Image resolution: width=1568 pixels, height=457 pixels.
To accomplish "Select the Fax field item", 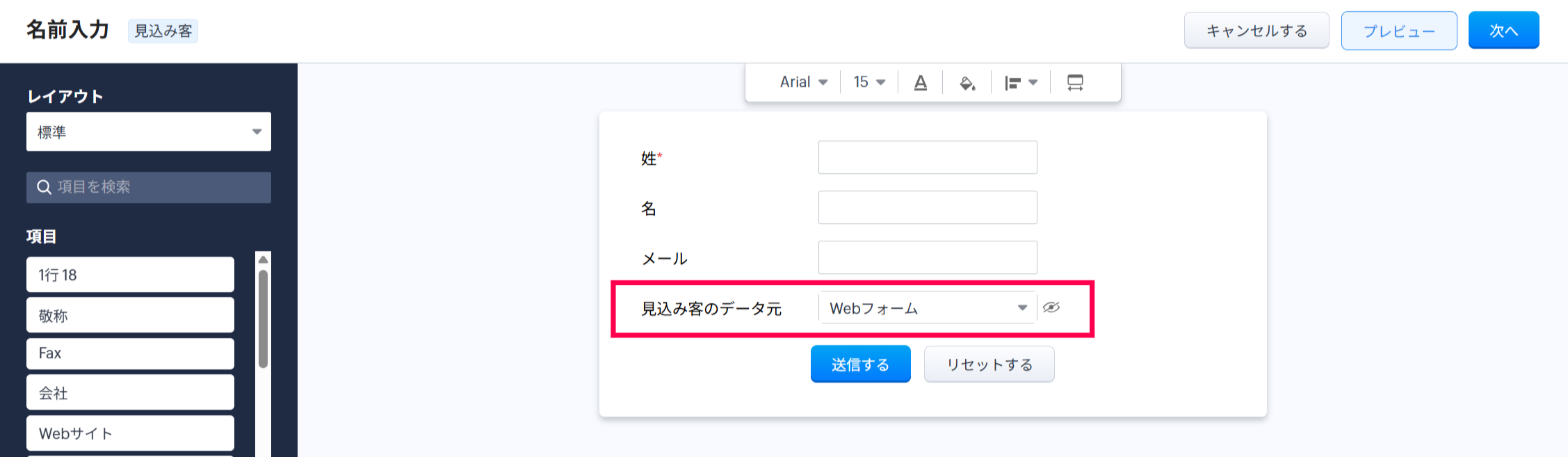I will [x=130, y=353].
